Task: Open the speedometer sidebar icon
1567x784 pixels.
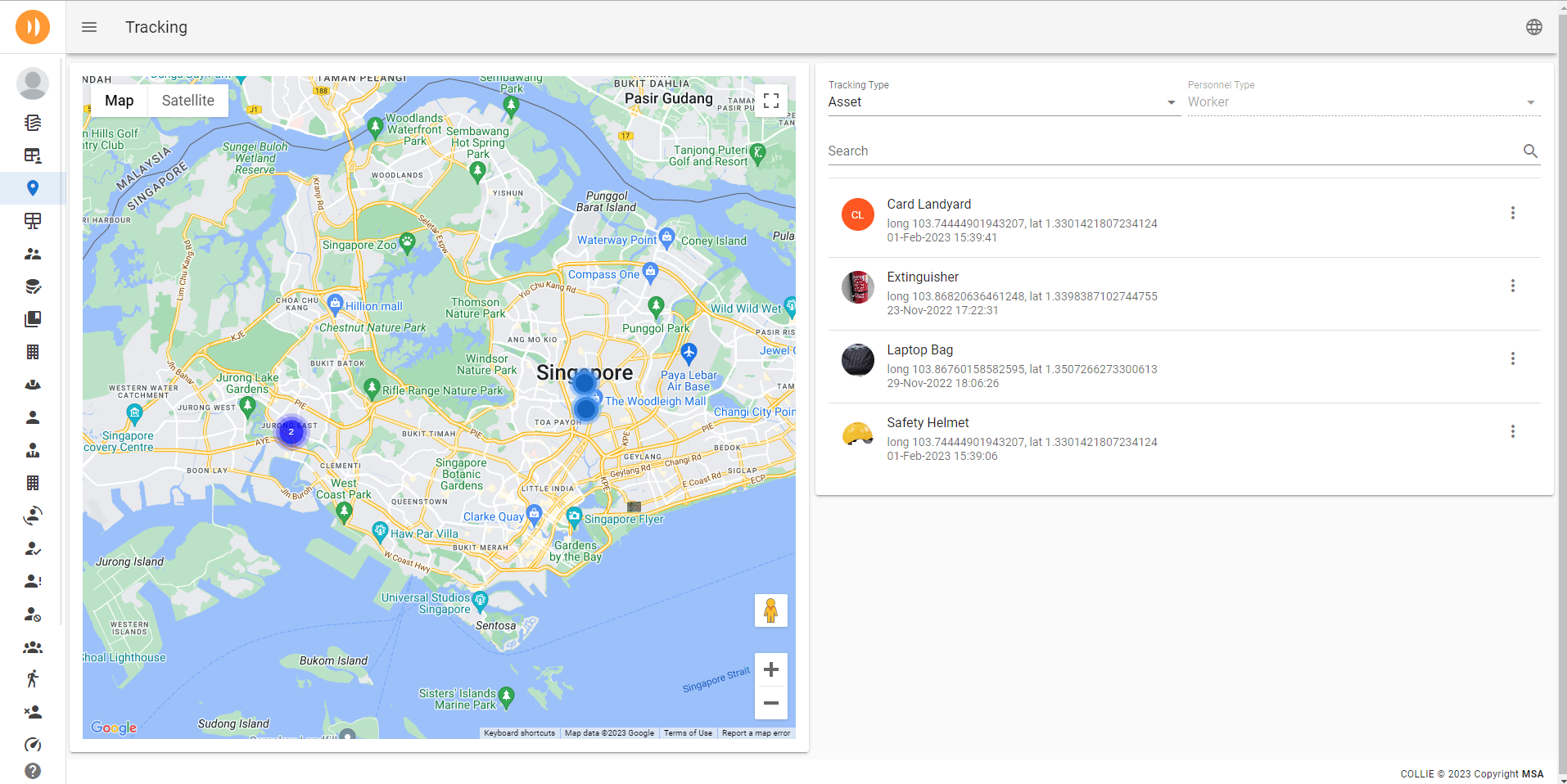Action: click(33, 745)
